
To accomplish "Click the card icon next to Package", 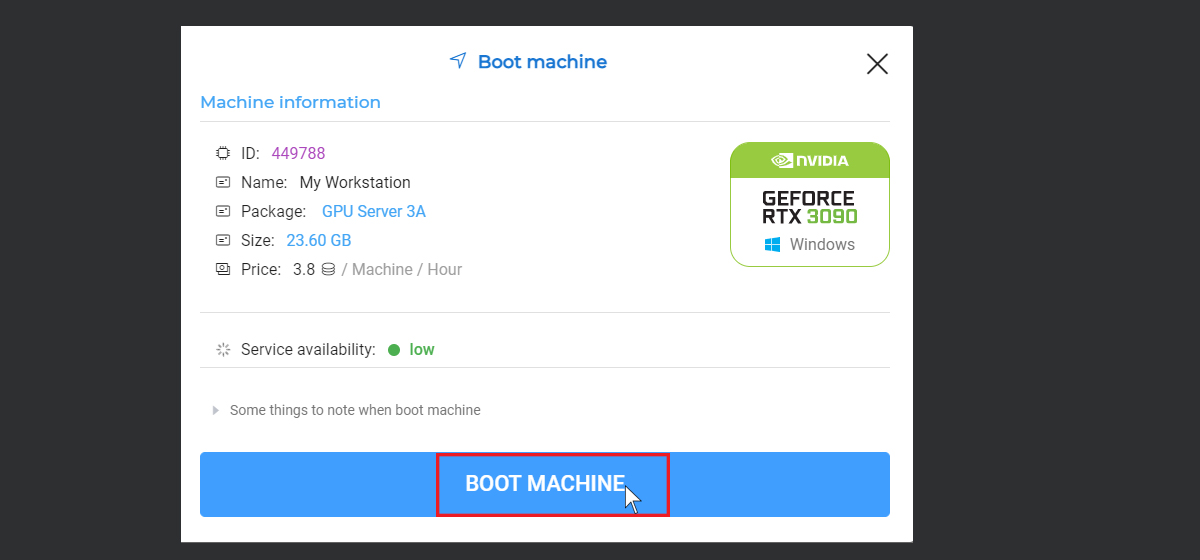I will pyautogui.click(x=223, y=211).
